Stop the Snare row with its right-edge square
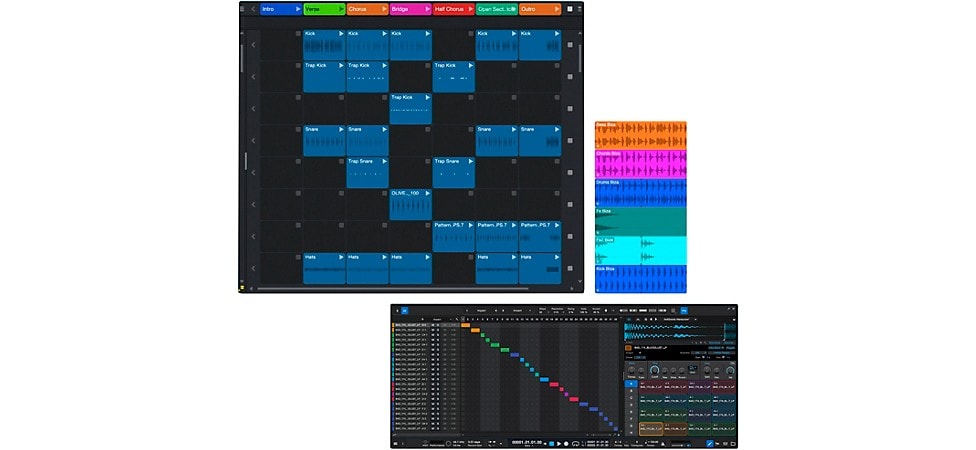The width and height of the screenshot is (976, 450). pyautogui.click(x=570, y=141)
